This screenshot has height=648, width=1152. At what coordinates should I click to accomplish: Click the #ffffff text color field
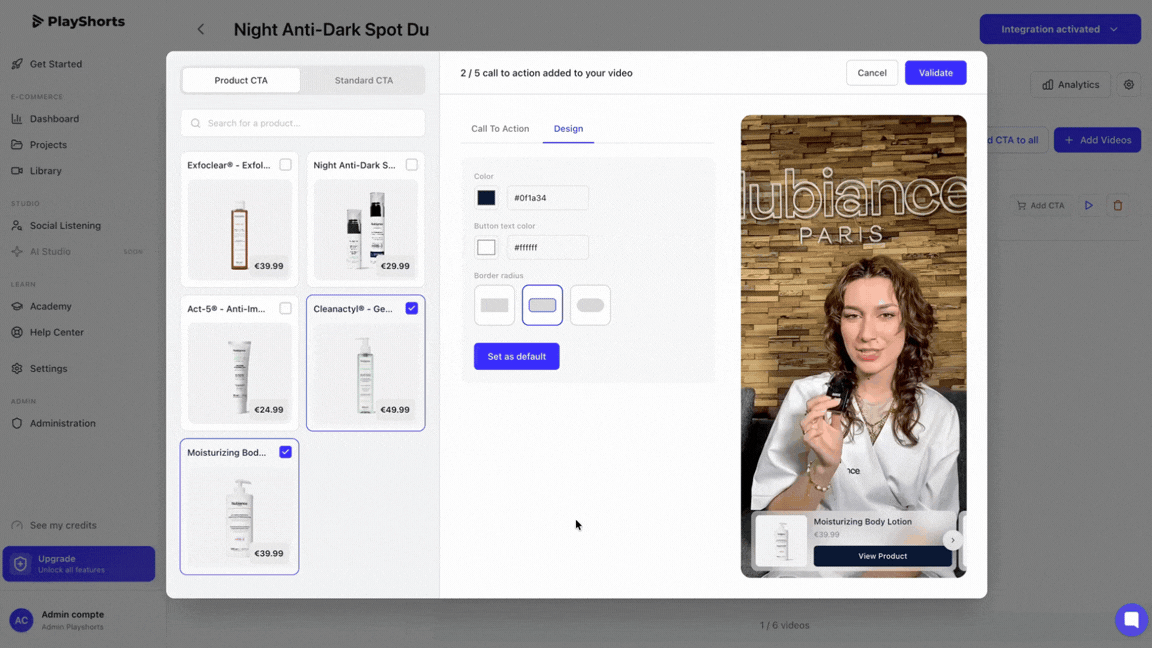coord(547,248)
